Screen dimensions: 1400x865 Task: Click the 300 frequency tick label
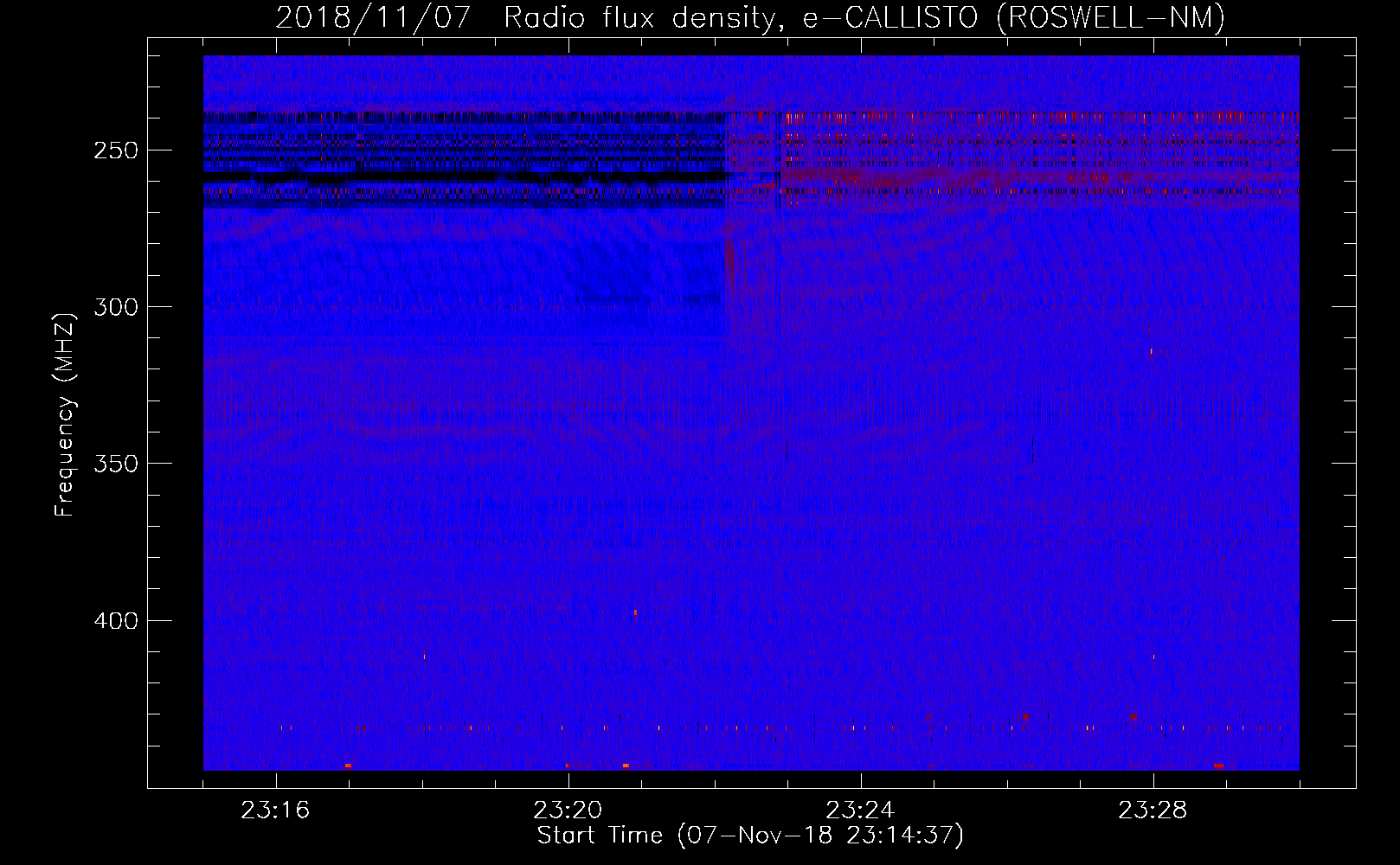116,307
